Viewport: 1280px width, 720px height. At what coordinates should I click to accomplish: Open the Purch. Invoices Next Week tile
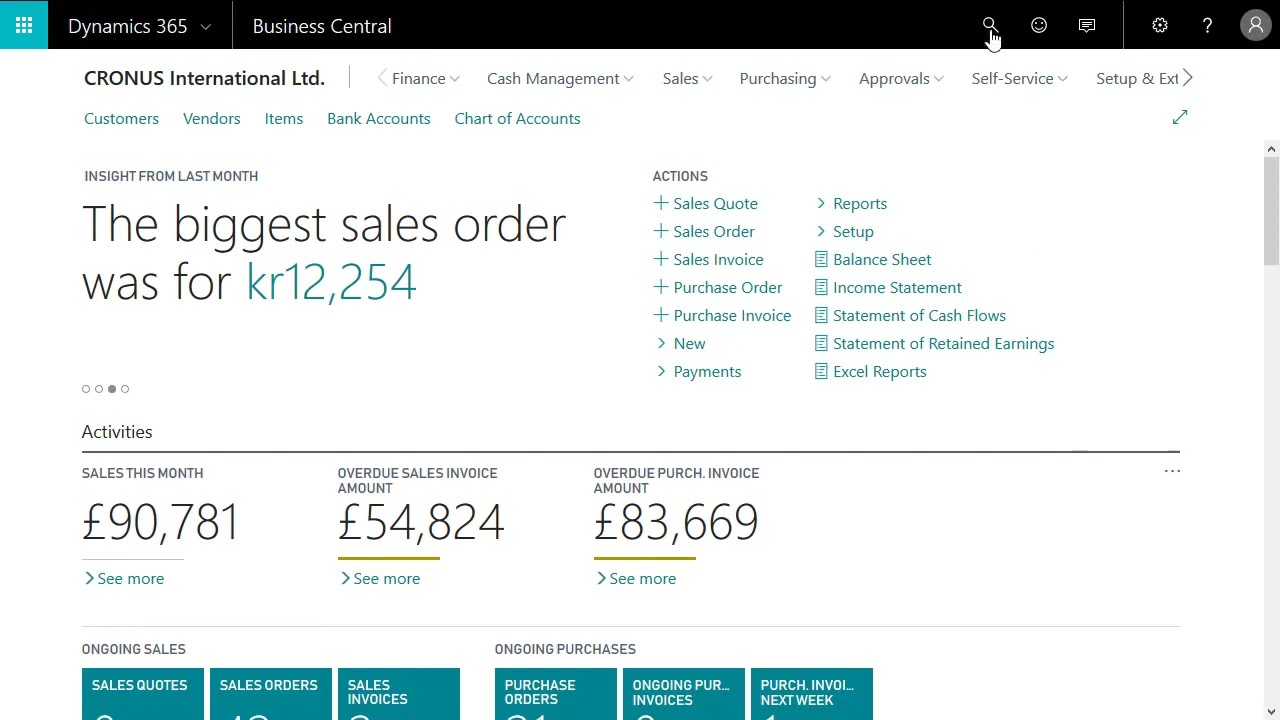(x=812, y=694)
